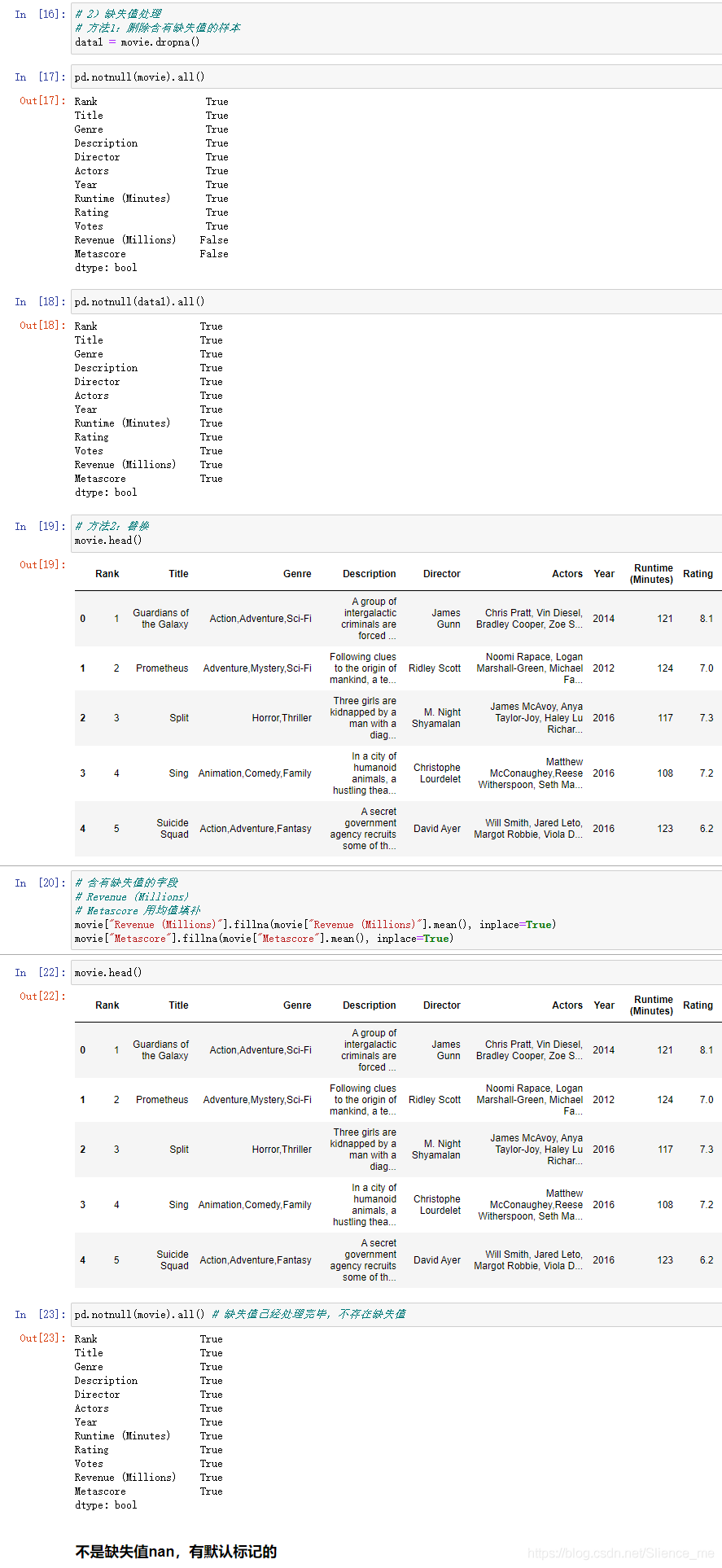
Task: Click the Director column header in Out[22] table
Action: 442,1005
